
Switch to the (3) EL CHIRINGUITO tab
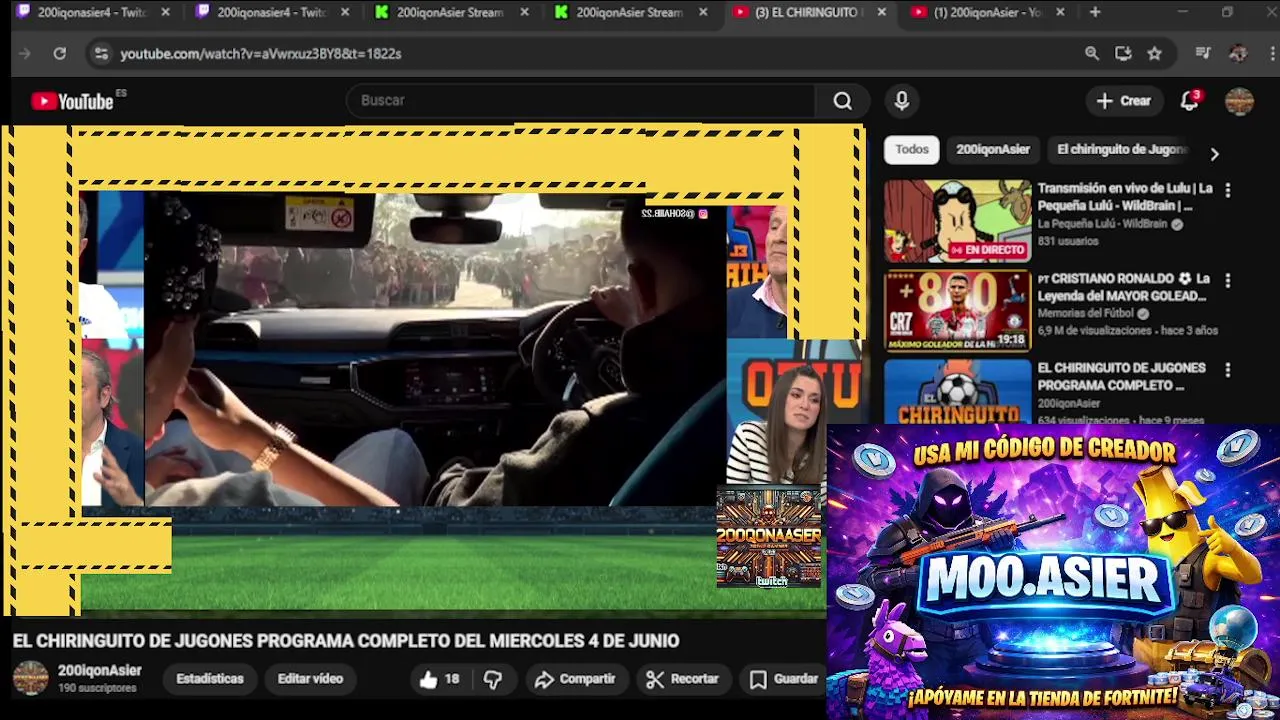click(808, 12)
